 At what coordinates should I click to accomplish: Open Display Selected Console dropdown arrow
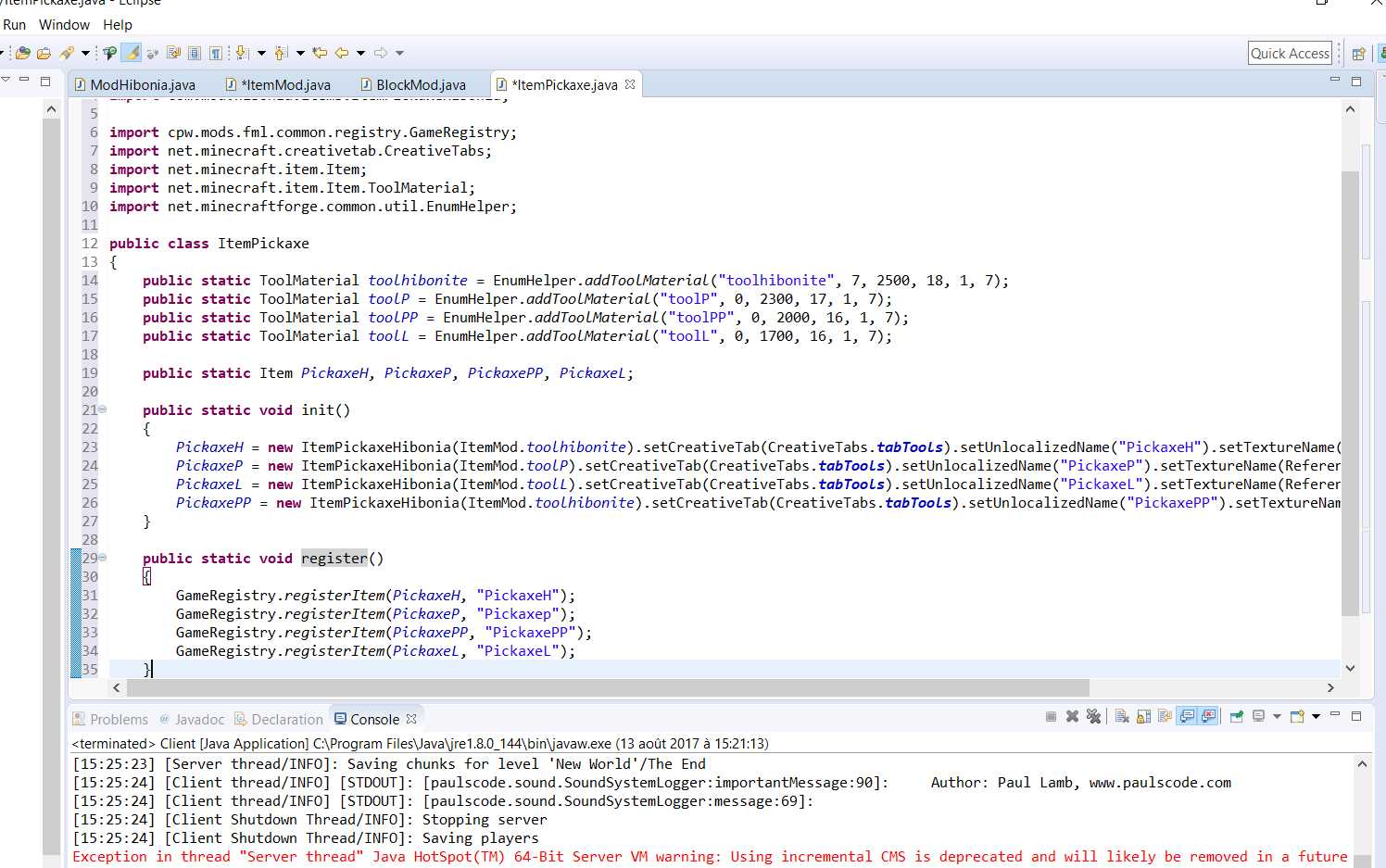click(x=1277, y=716)
